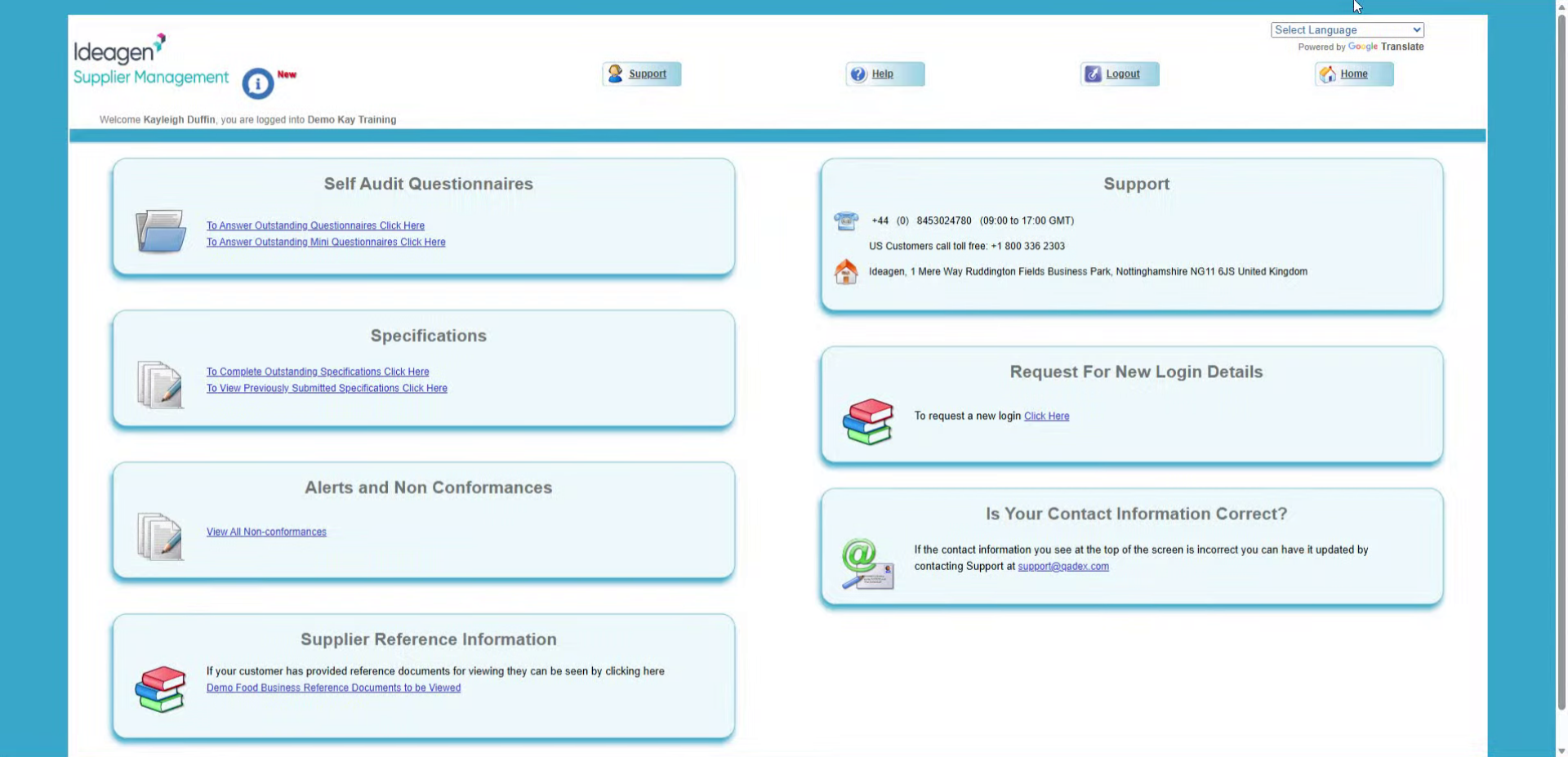The image size is (1568, 757).
Task: Click the question mark icon on Help button
Action: 858,74
